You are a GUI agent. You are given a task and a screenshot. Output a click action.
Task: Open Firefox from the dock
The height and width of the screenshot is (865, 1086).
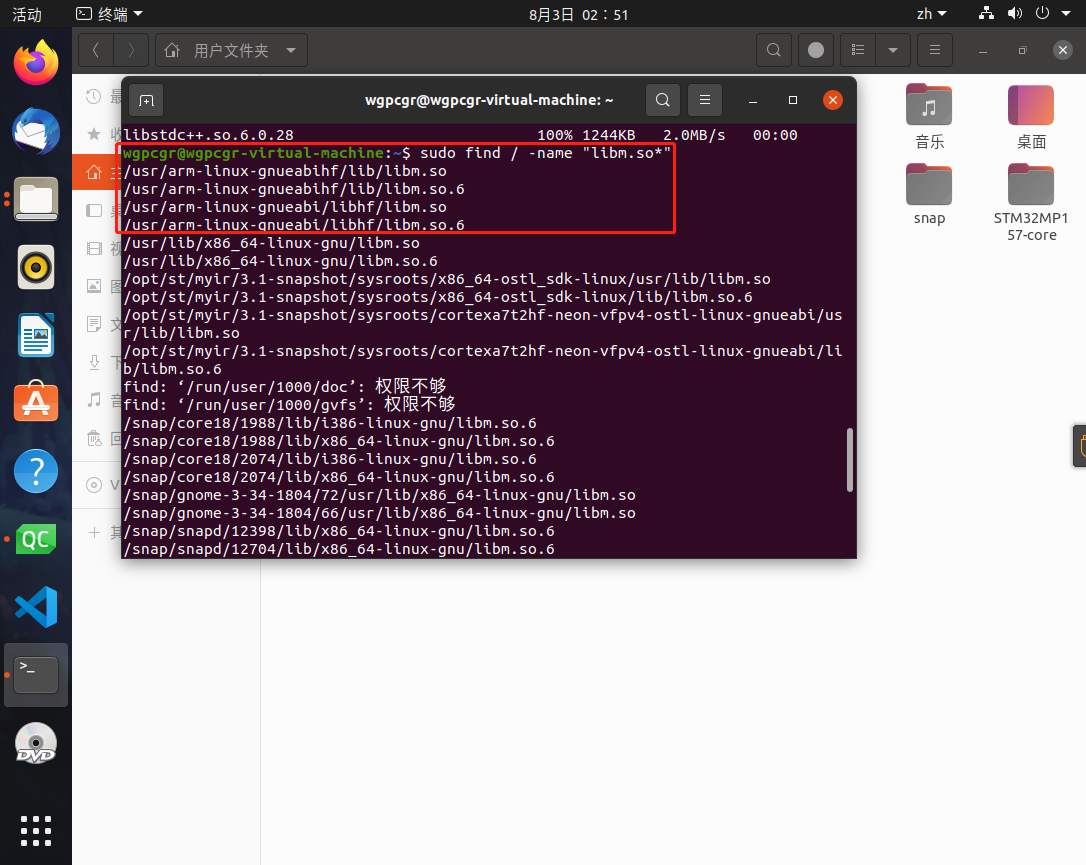36,63
